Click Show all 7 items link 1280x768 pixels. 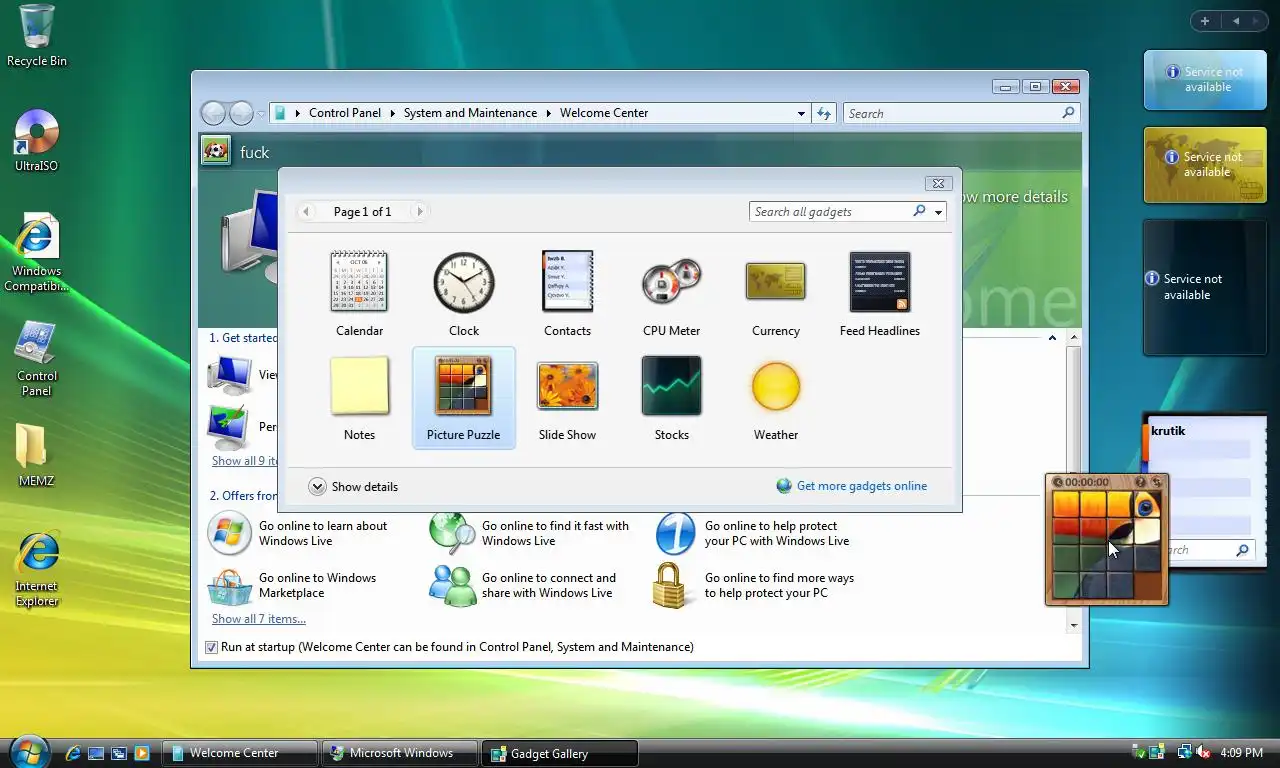click(x=259, y=619)
